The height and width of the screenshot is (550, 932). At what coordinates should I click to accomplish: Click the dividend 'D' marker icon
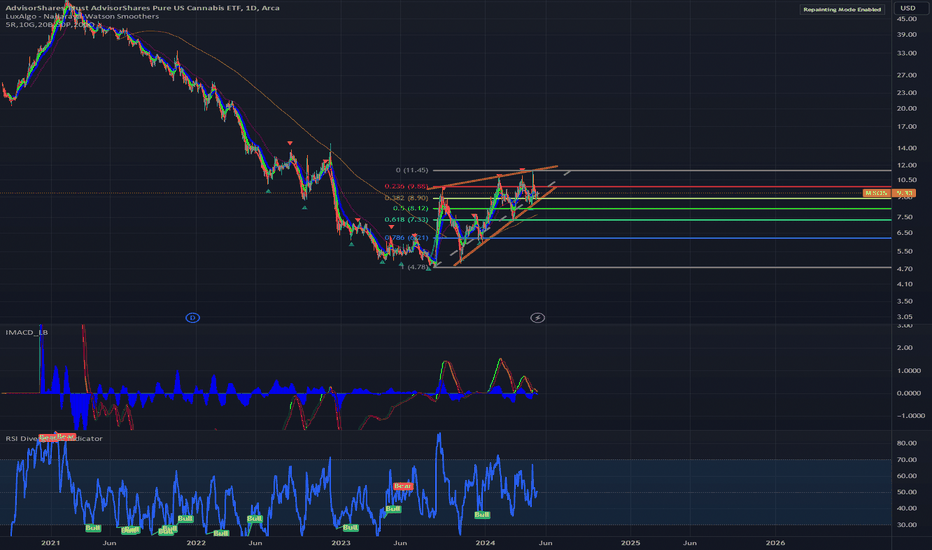[193, 318]
